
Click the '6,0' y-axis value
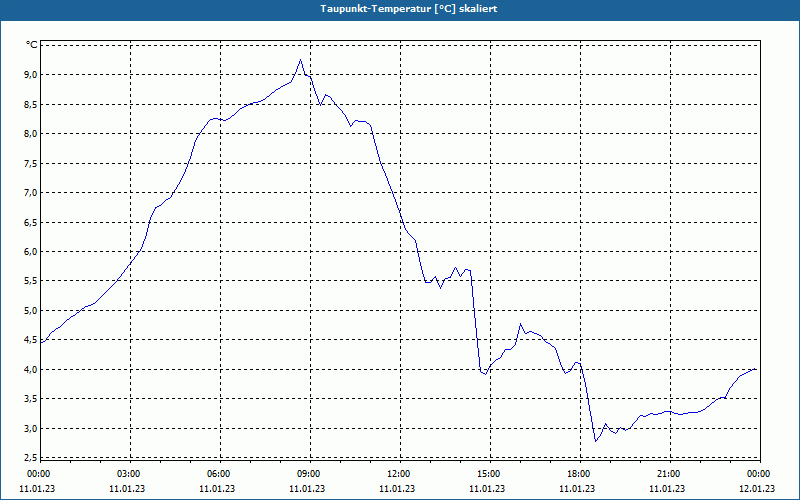click(31, 252)
